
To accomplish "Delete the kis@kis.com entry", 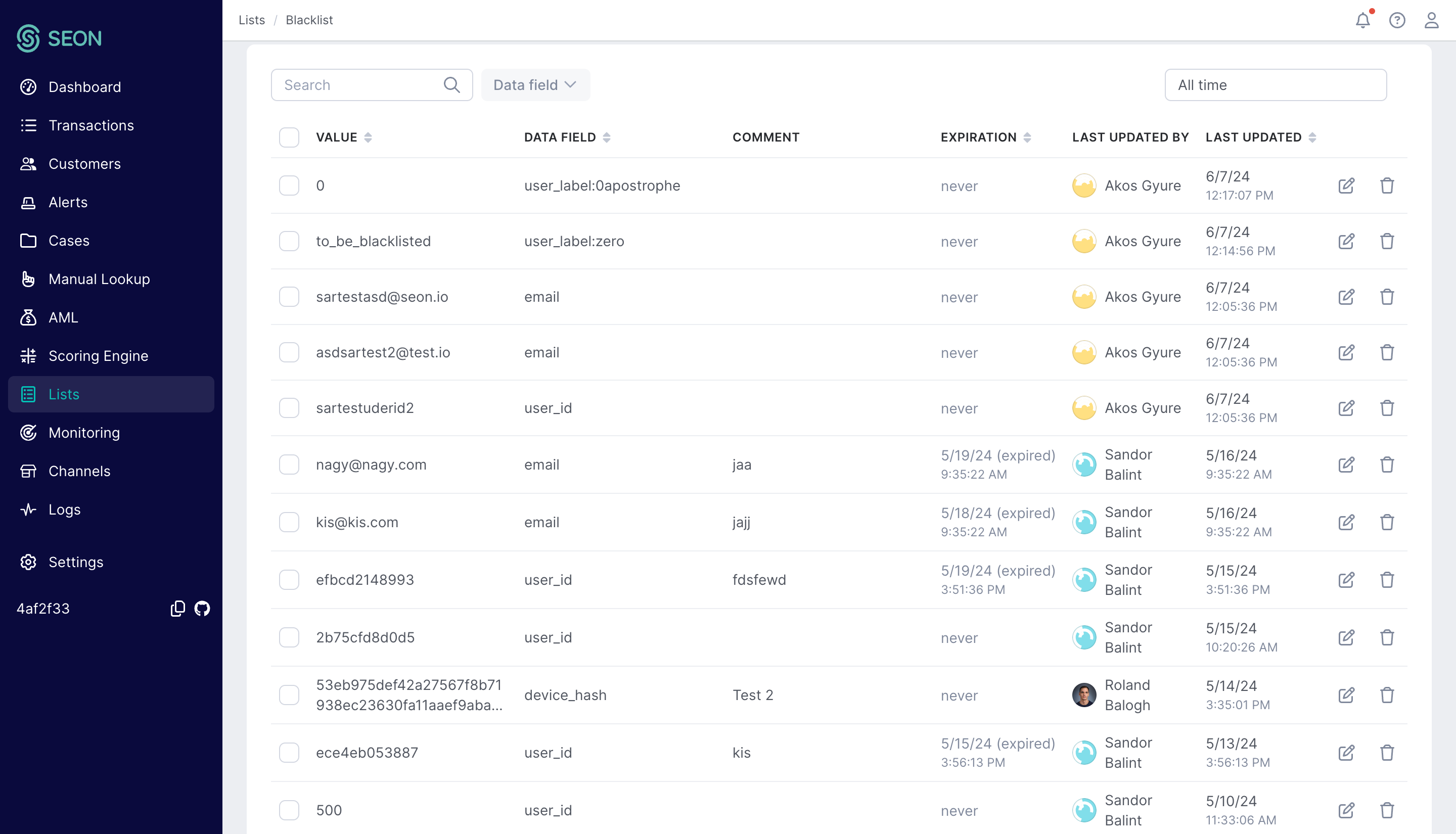I will tap(1387, 523).
